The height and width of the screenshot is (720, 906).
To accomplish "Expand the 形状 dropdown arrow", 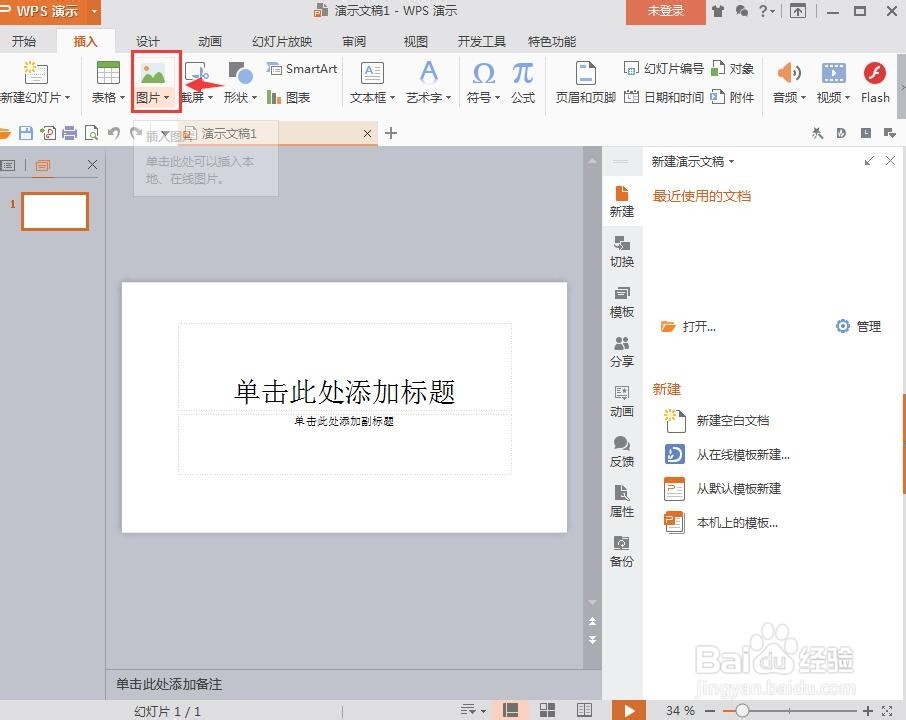I will (x=254, y=98).
